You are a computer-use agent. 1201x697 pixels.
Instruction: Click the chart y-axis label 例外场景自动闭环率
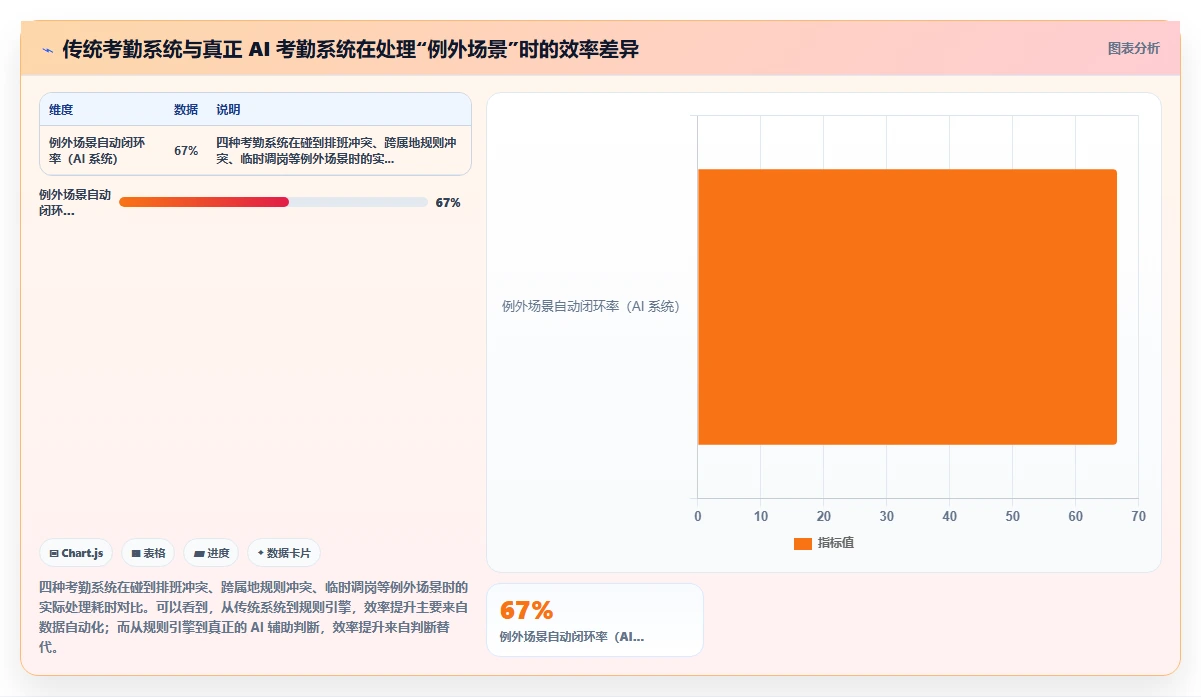pos(591,307)
